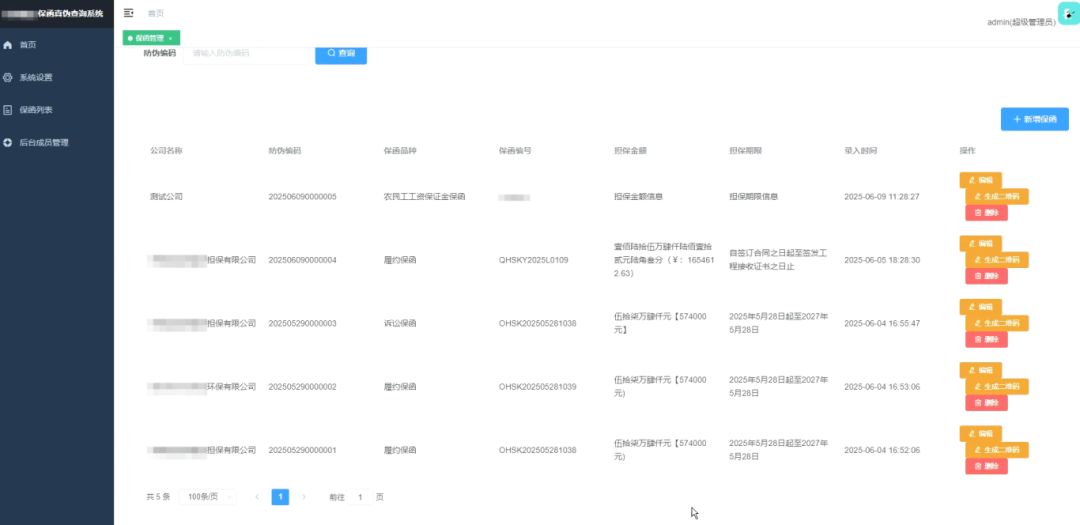
Task: Click the blue 查询 search button
Action: pyautogui.click(x=341, y=53)
